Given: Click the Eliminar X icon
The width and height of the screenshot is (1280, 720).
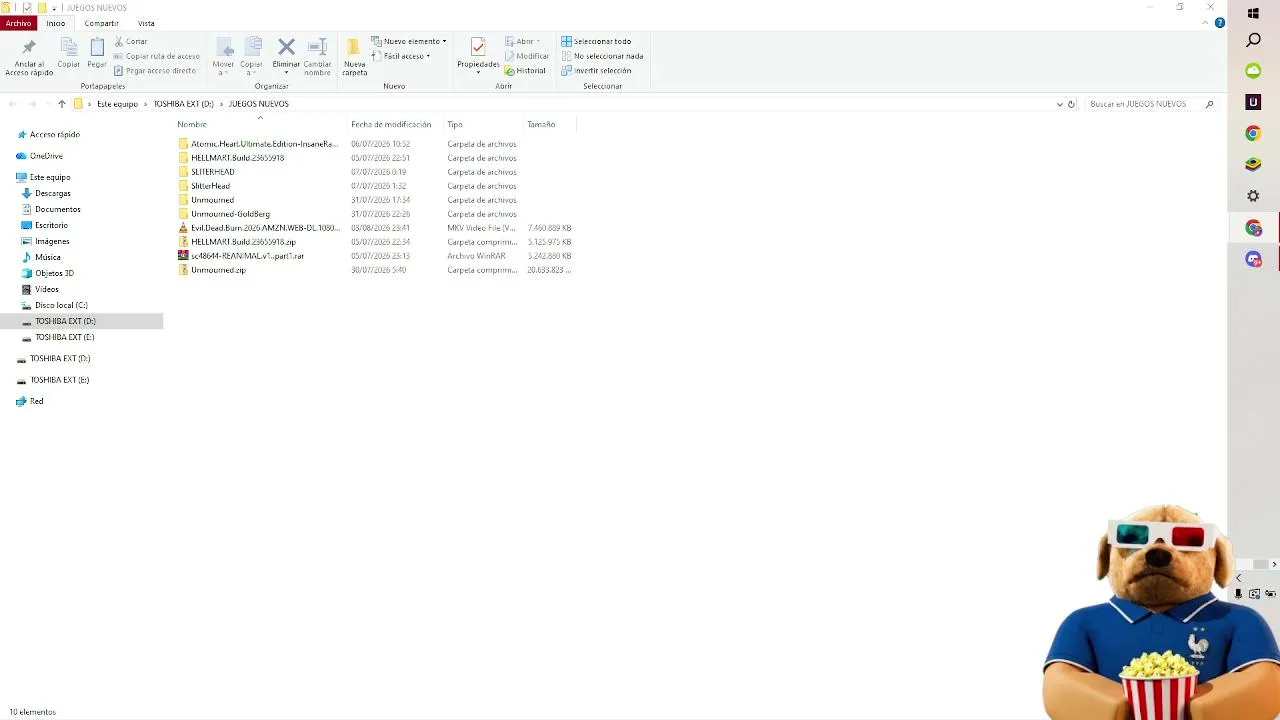Looking at the screenshot, I should coord(286,47).
